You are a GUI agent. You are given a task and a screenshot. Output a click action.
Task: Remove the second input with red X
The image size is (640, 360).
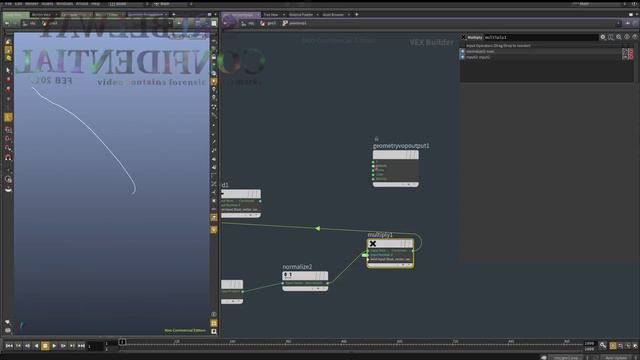tap(631, 57)
